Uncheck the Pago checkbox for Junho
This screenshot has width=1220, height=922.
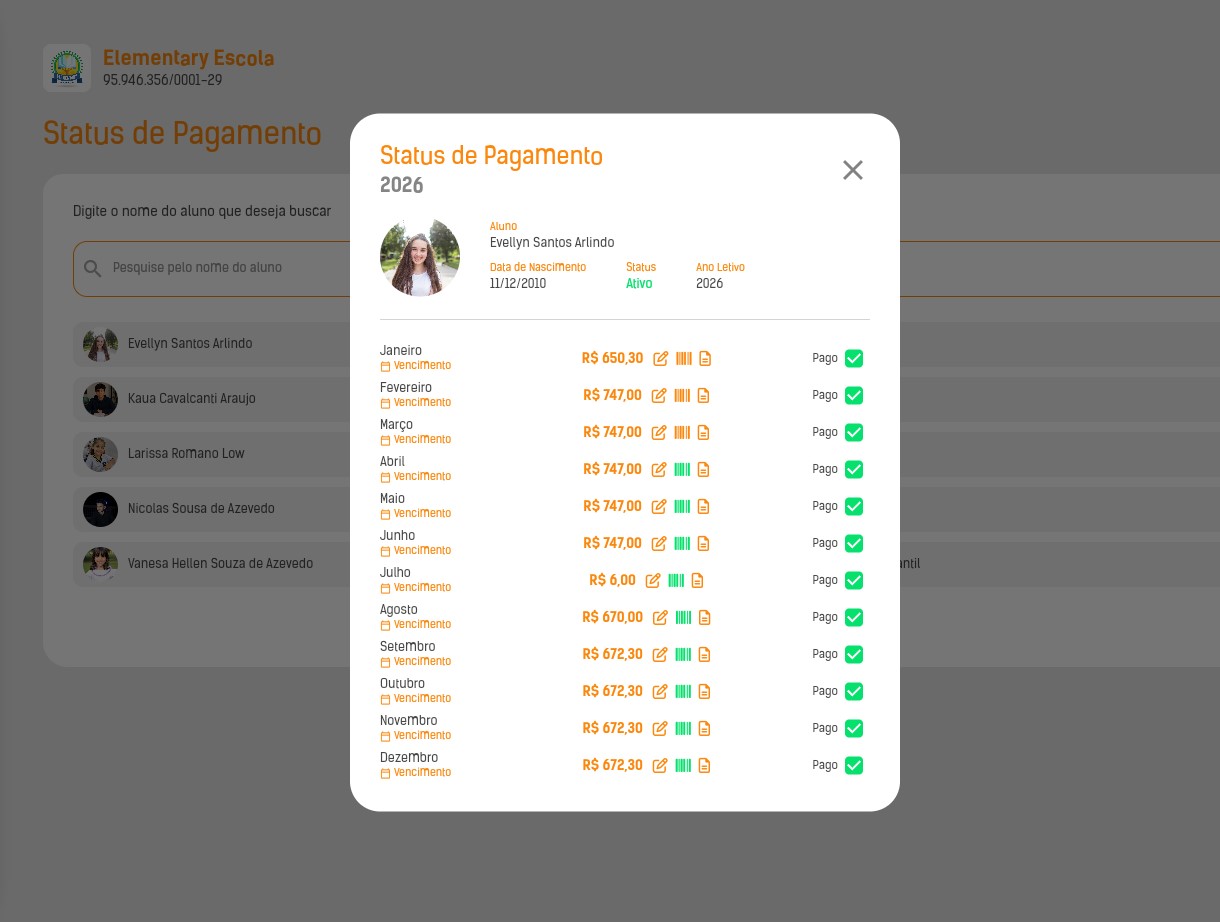tap(854, 543)
